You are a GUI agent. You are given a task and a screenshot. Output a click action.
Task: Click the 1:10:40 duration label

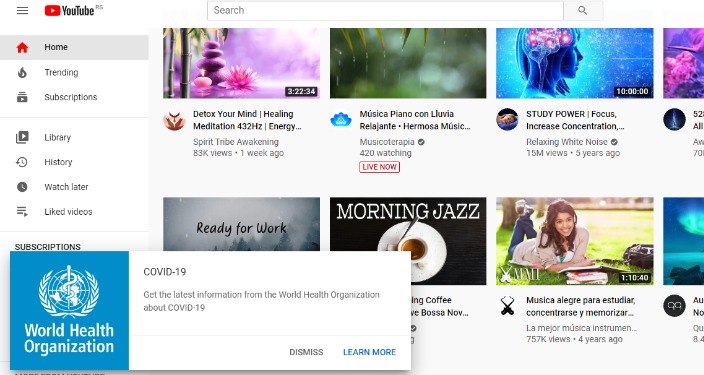[634, 278]
